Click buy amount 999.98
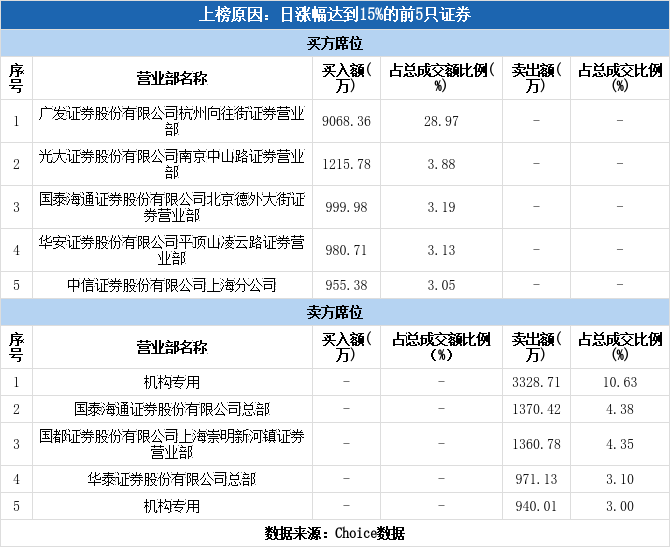 (346, 207)
